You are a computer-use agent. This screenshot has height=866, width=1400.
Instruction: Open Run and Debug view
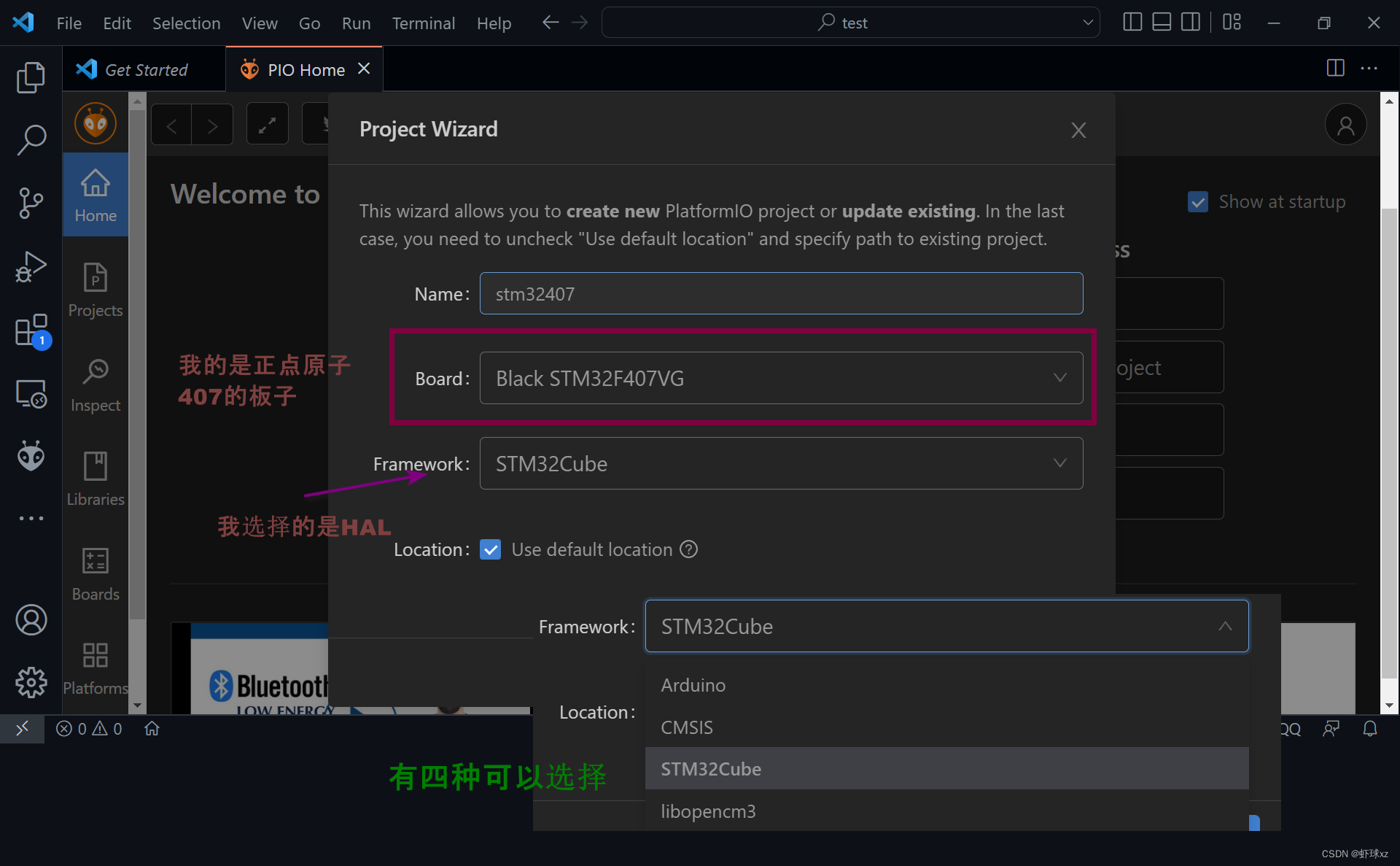[x=31, y=266]
